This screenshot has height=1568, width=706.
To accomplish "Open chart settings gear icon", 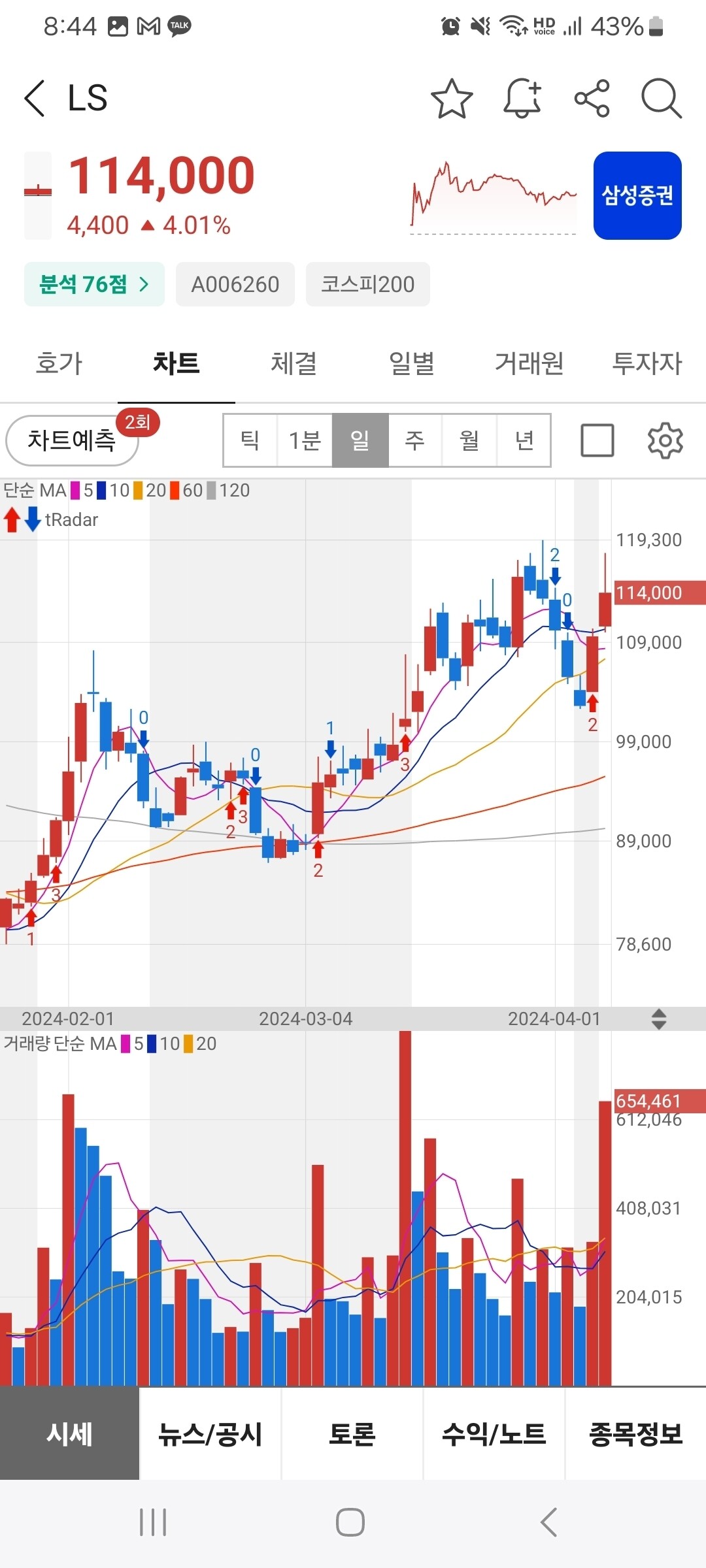I will (x=665, y=440).
